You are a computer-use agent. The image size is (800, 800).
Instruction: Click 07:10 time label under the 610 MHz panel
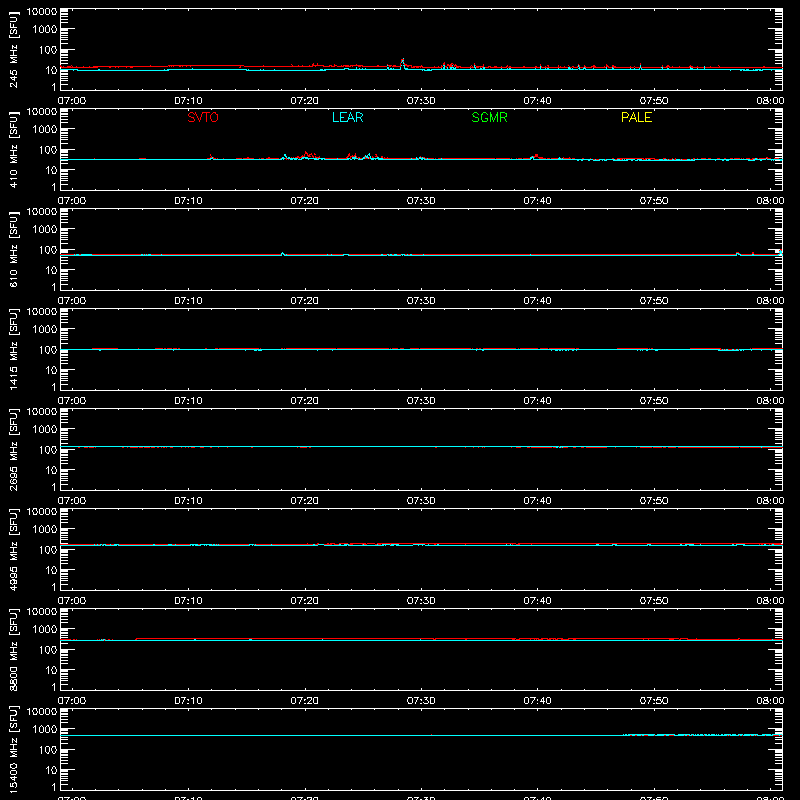188,301
